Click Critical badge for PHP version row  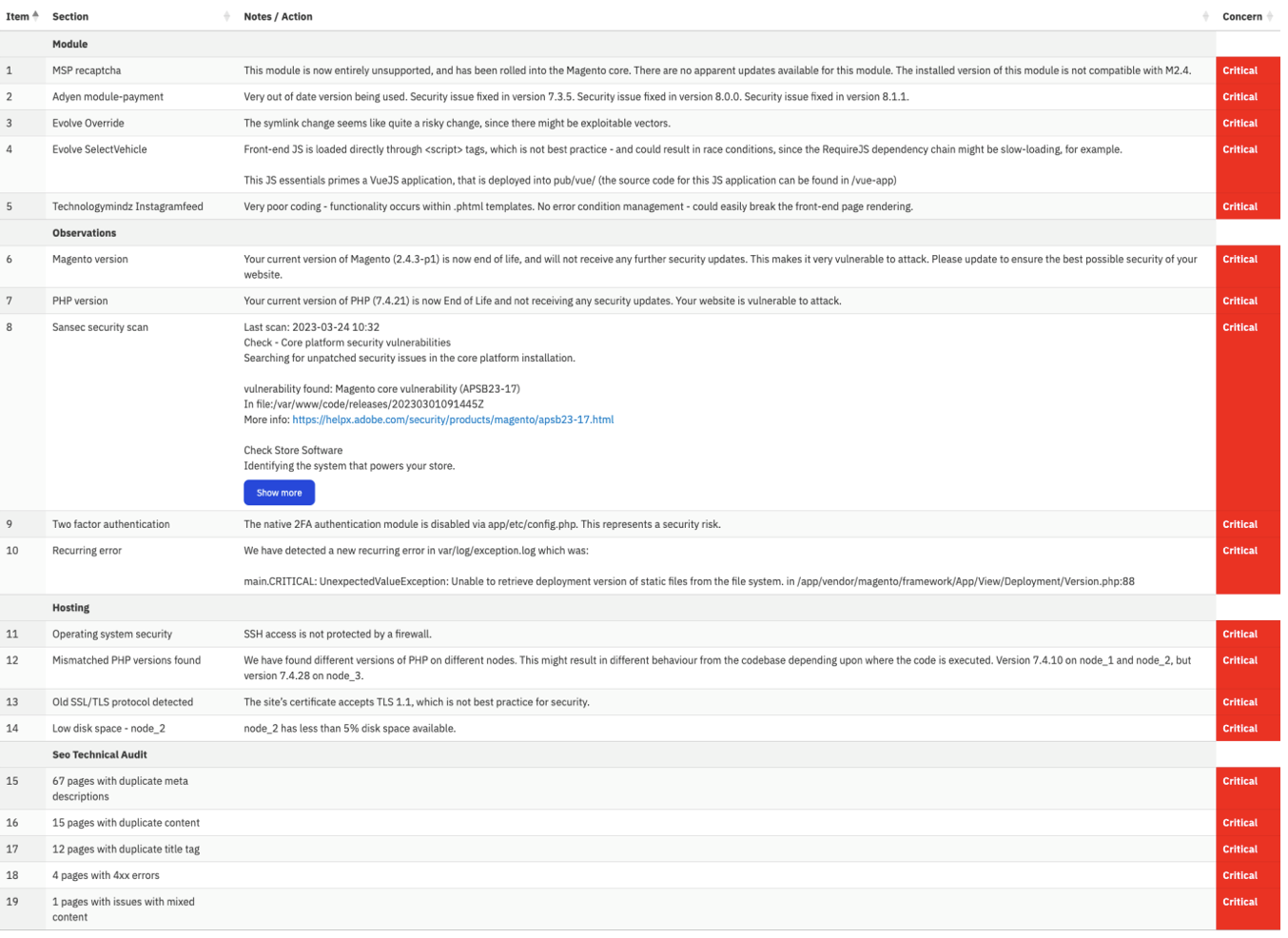tap(1247, 301)
